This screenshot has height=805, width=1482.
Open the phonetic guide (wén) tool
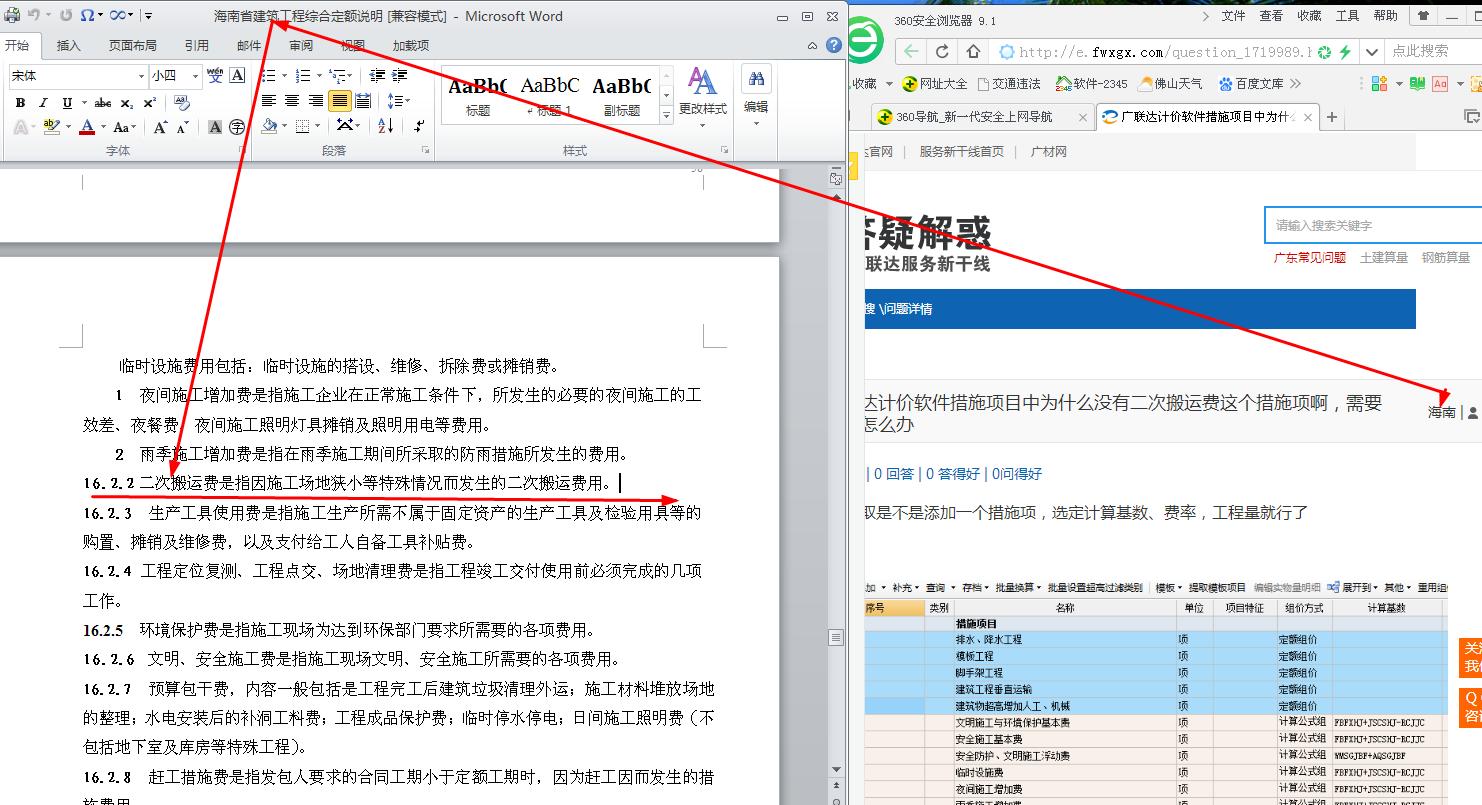[x=214, y=75]
